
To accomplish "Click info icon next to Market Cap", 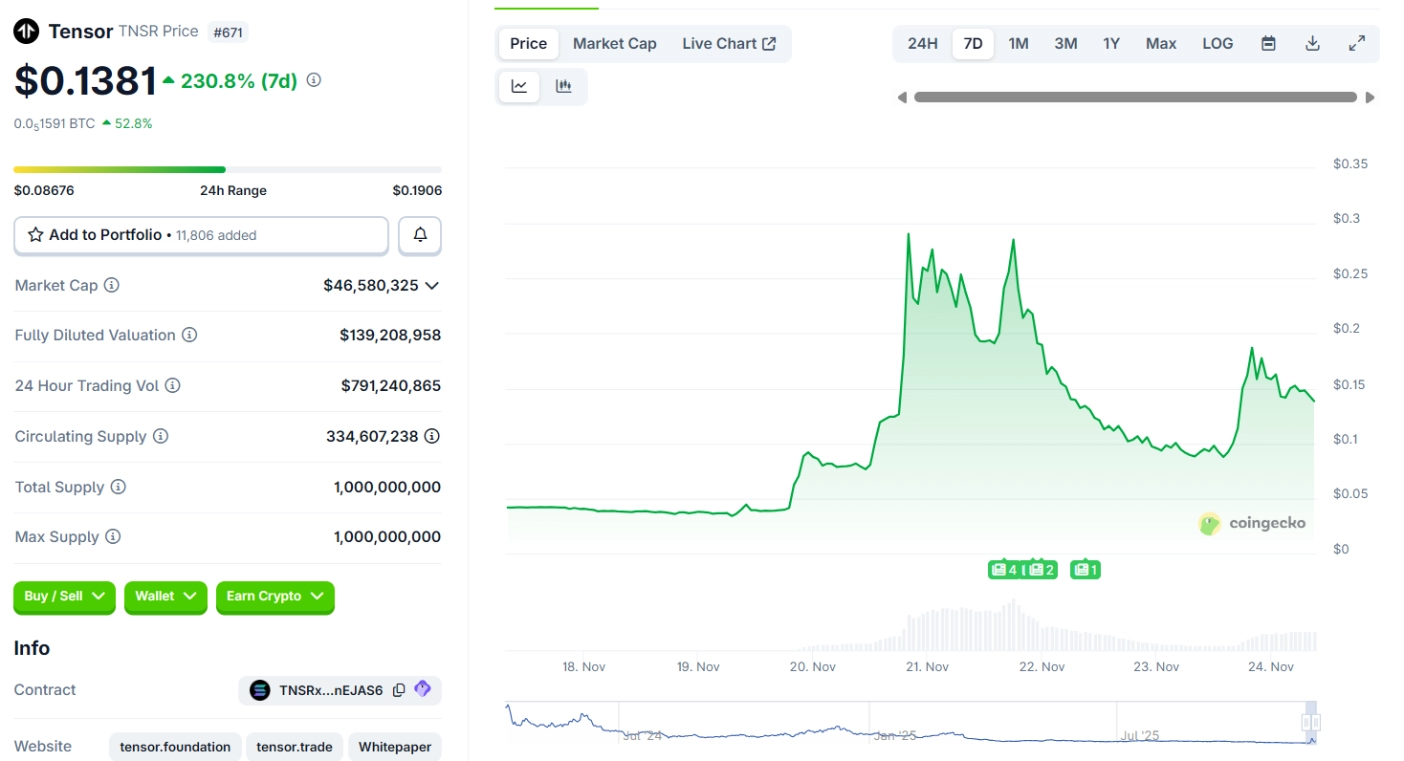I will point(112,285).
